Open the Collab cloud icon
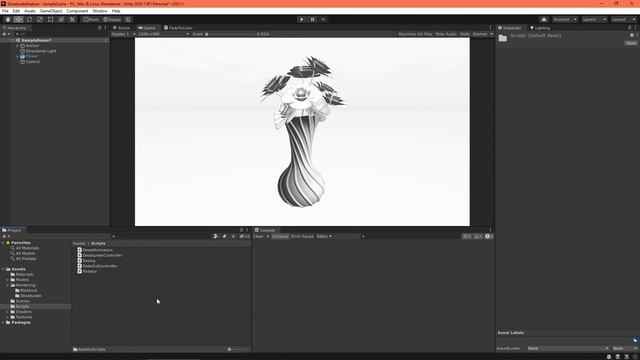Image resolution: width=640 pixels, height=360 pixels. (544, 19)
